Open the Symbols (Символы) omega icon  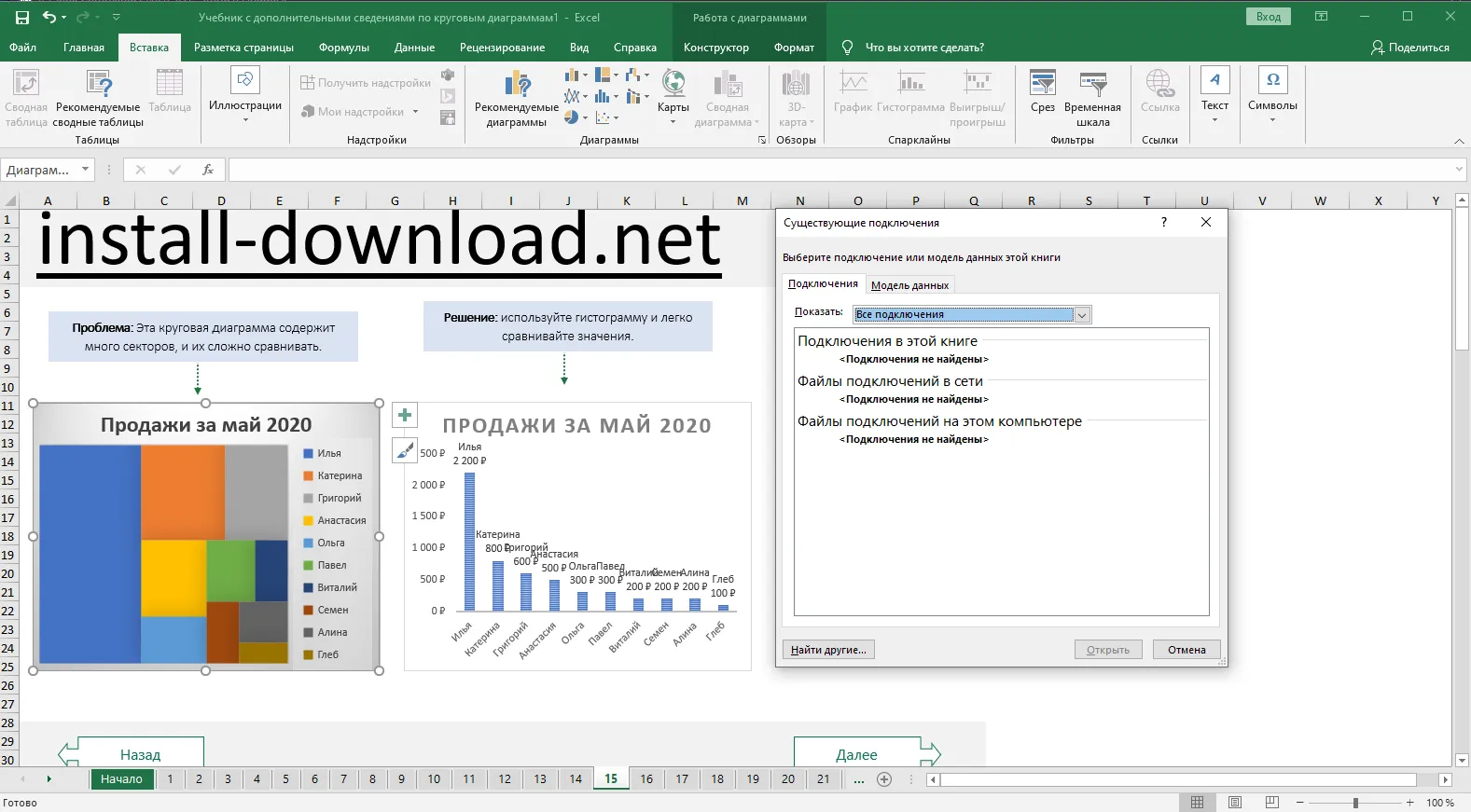[x=1272, y=82]
